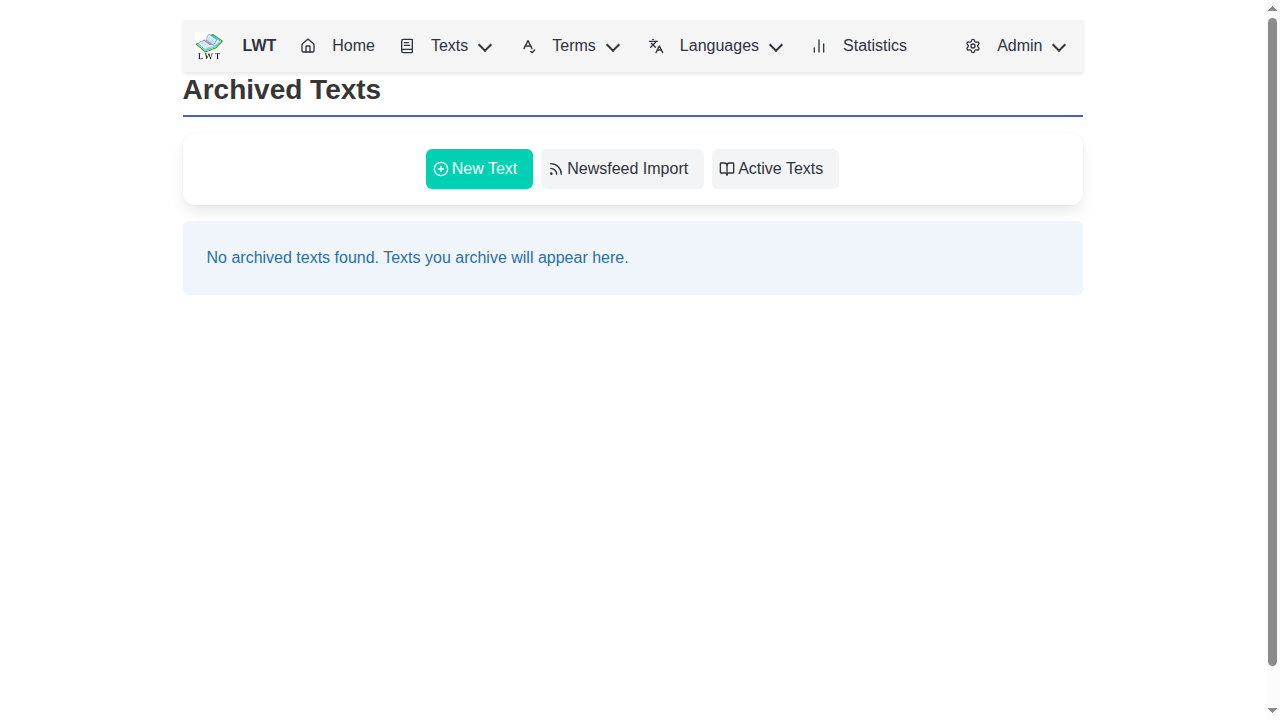Click the home icon next to Home
Screen dimensions: 1280x720
307,46
